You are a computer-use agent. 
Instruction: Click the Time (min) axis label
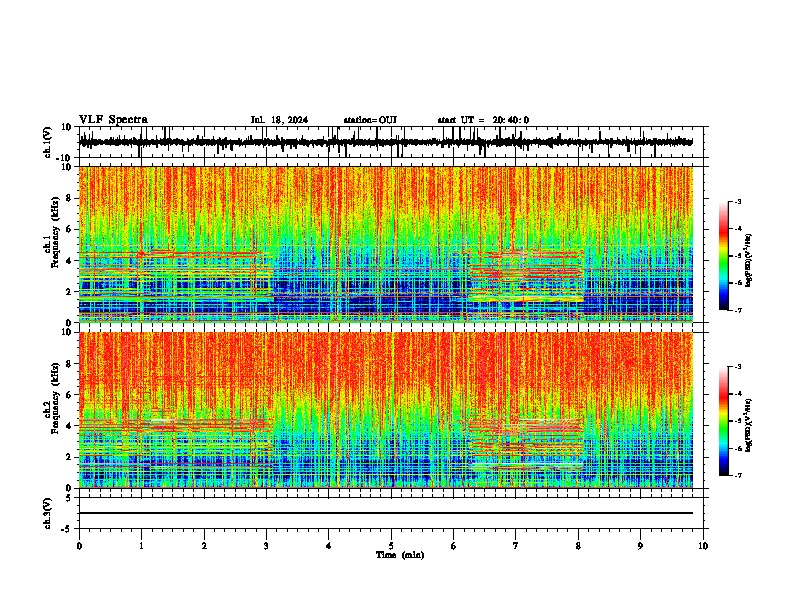tap(400, 555)
